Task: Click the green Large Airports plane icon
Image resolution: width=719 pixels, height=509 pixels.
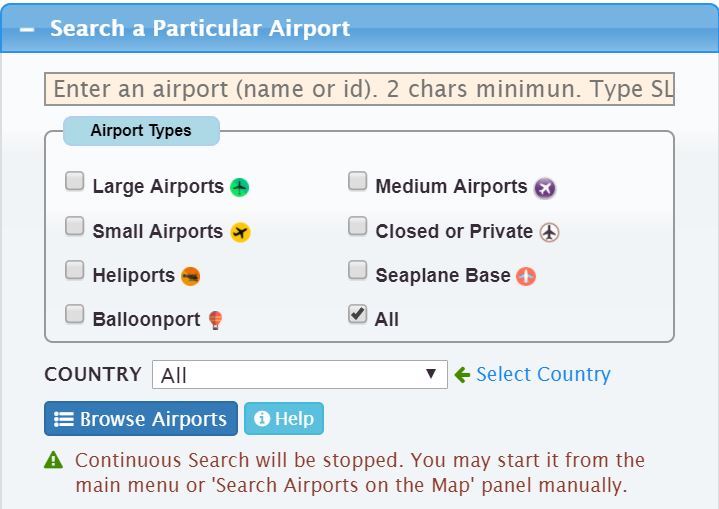Action: [239, 187]
